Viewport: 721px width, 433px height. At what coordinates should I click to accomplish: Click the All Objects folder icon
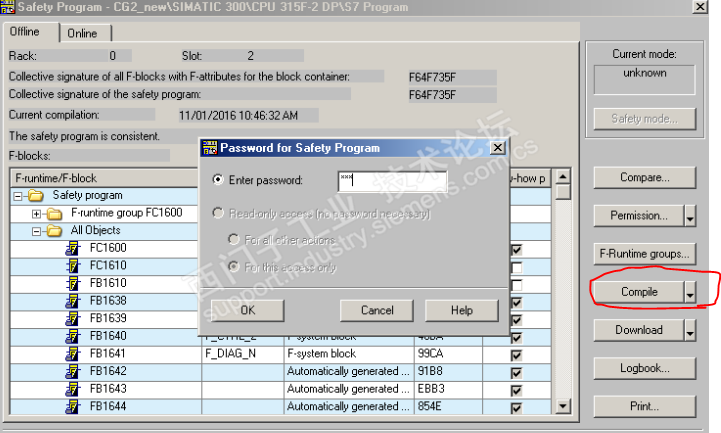coord(55,231)
